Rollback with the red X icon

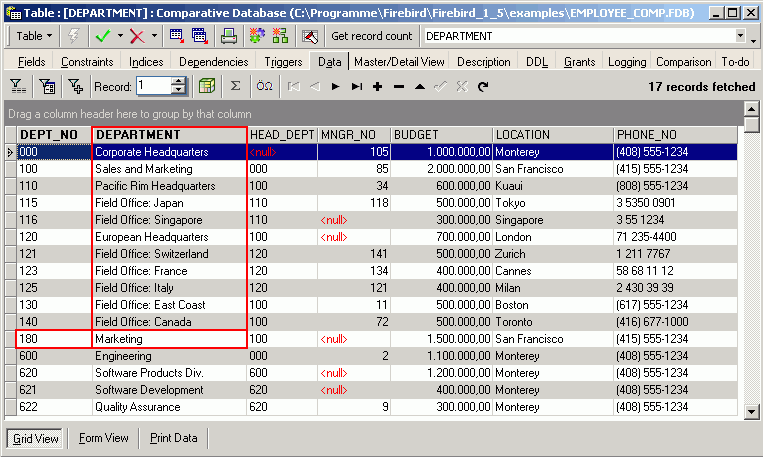(138, 36)
